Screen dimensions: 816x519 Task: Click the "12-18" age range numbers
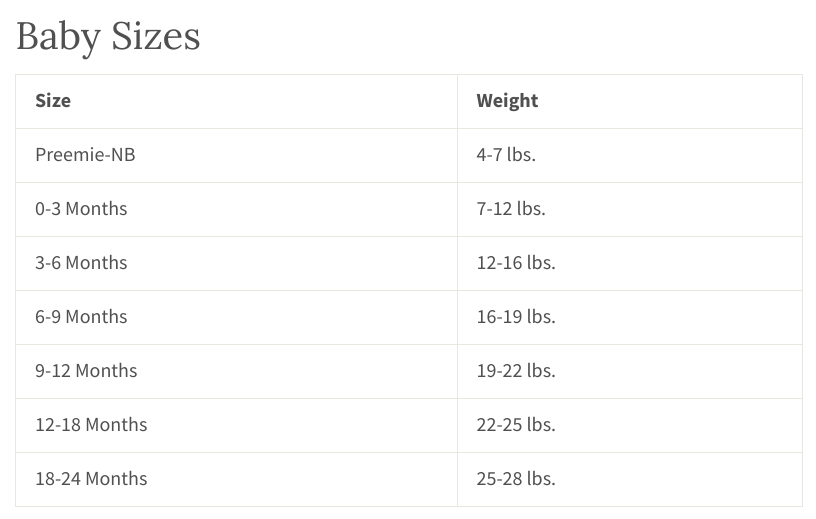coord(58,425)
